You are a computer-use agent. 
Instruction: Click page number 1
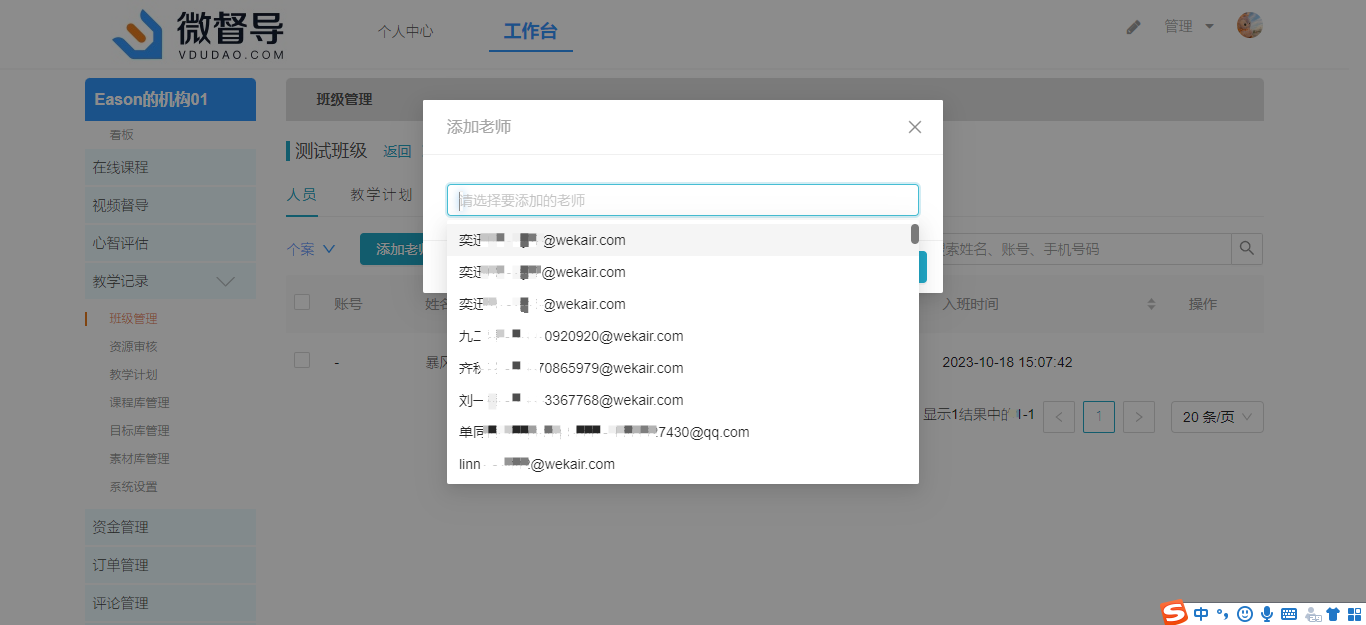pos(1099,417)
